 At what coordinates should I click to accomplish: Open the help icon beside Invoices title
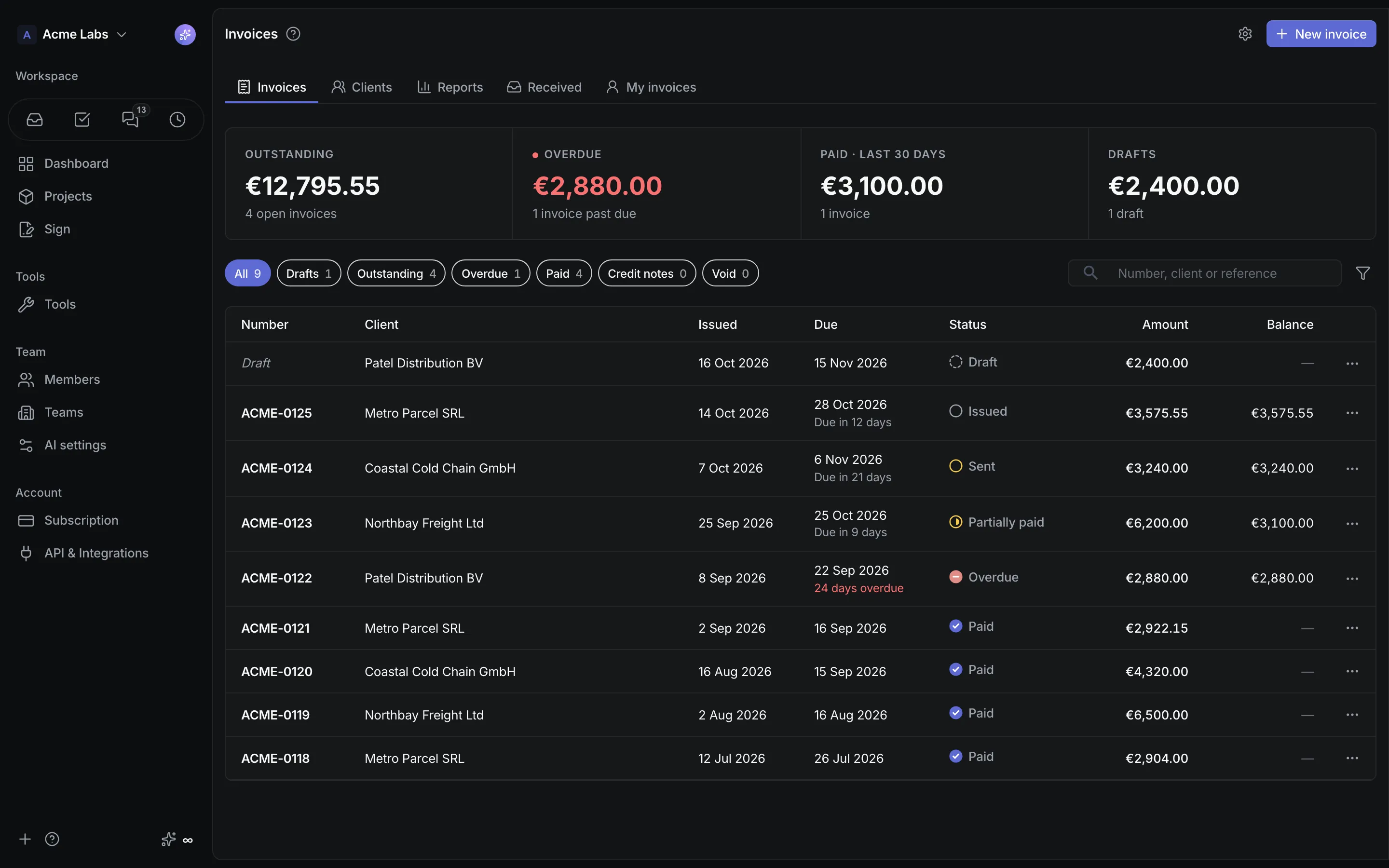293,34
